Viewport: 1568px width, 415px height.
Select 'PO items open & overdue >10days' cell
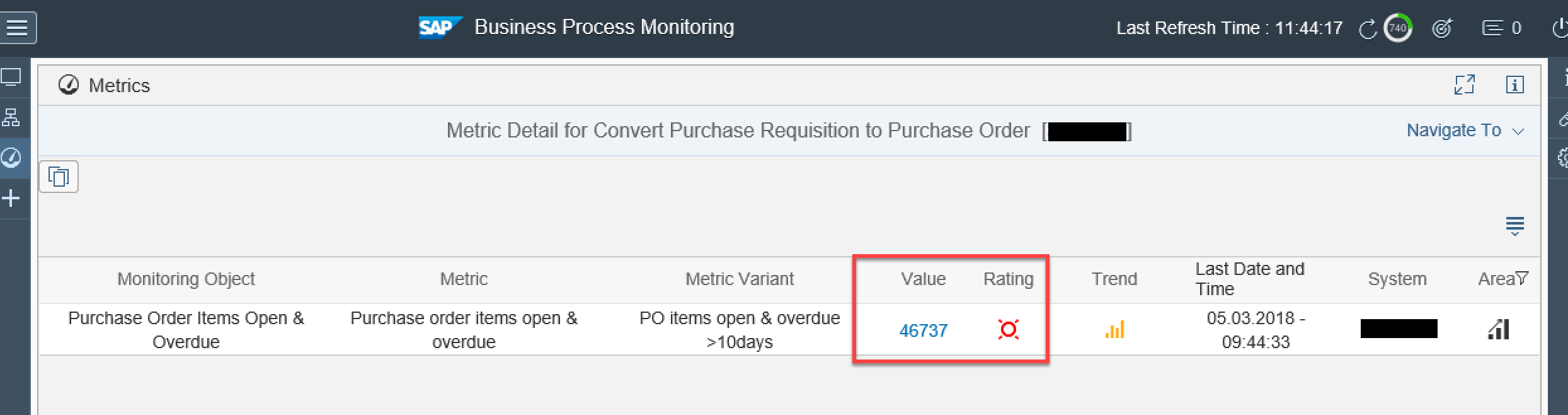740,330
